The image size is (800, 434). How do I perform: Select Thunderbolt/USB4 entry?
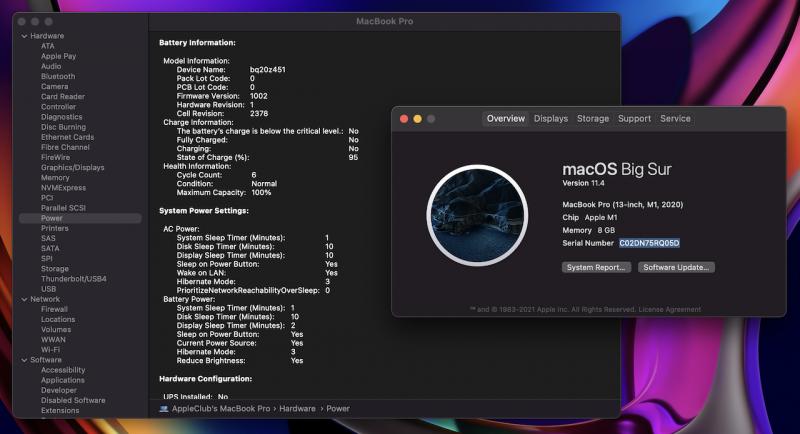click(73, 279)
